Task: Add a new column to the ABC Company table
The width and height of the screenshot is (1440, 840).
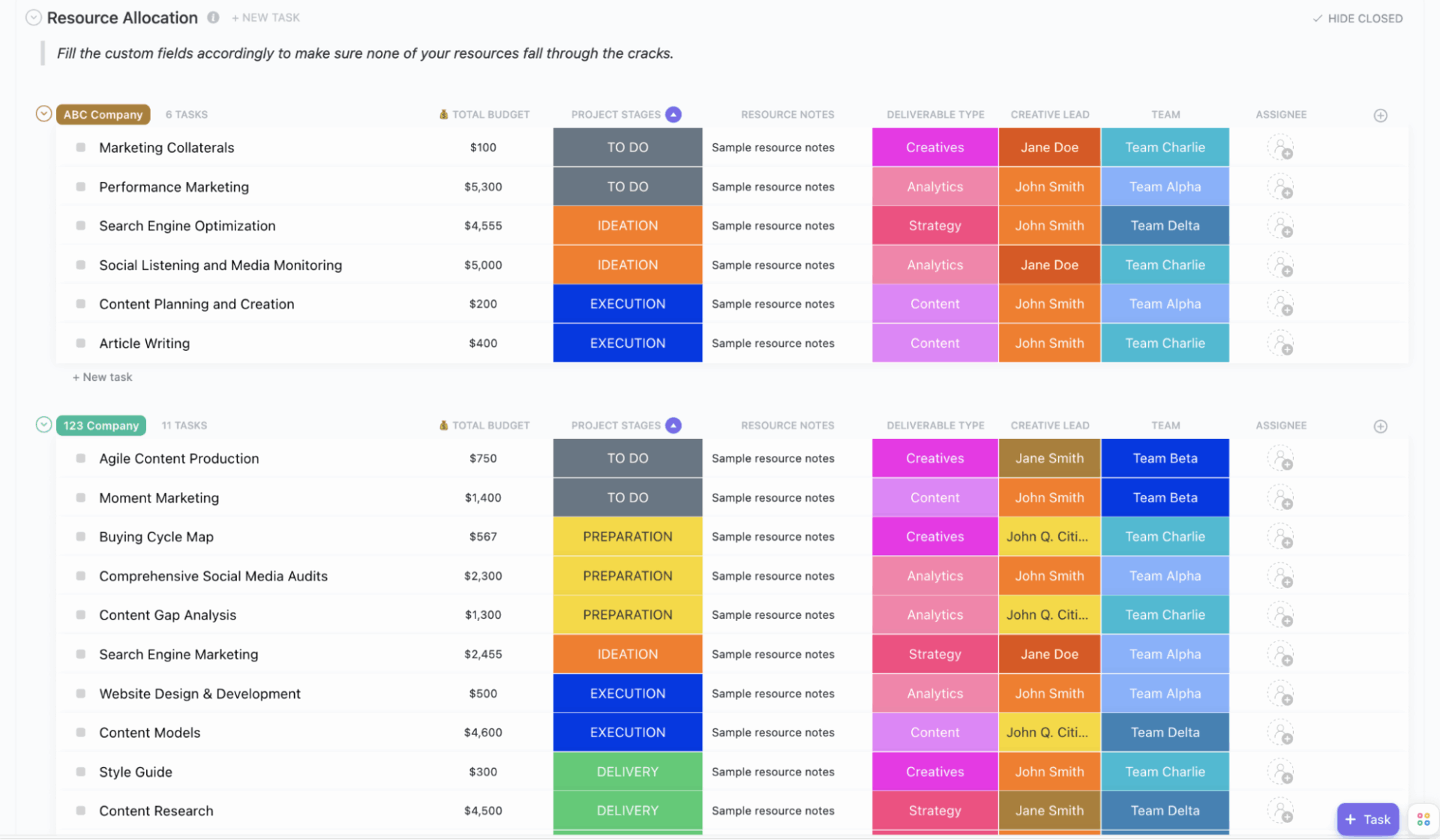Action: click(x=1381, y=115)
